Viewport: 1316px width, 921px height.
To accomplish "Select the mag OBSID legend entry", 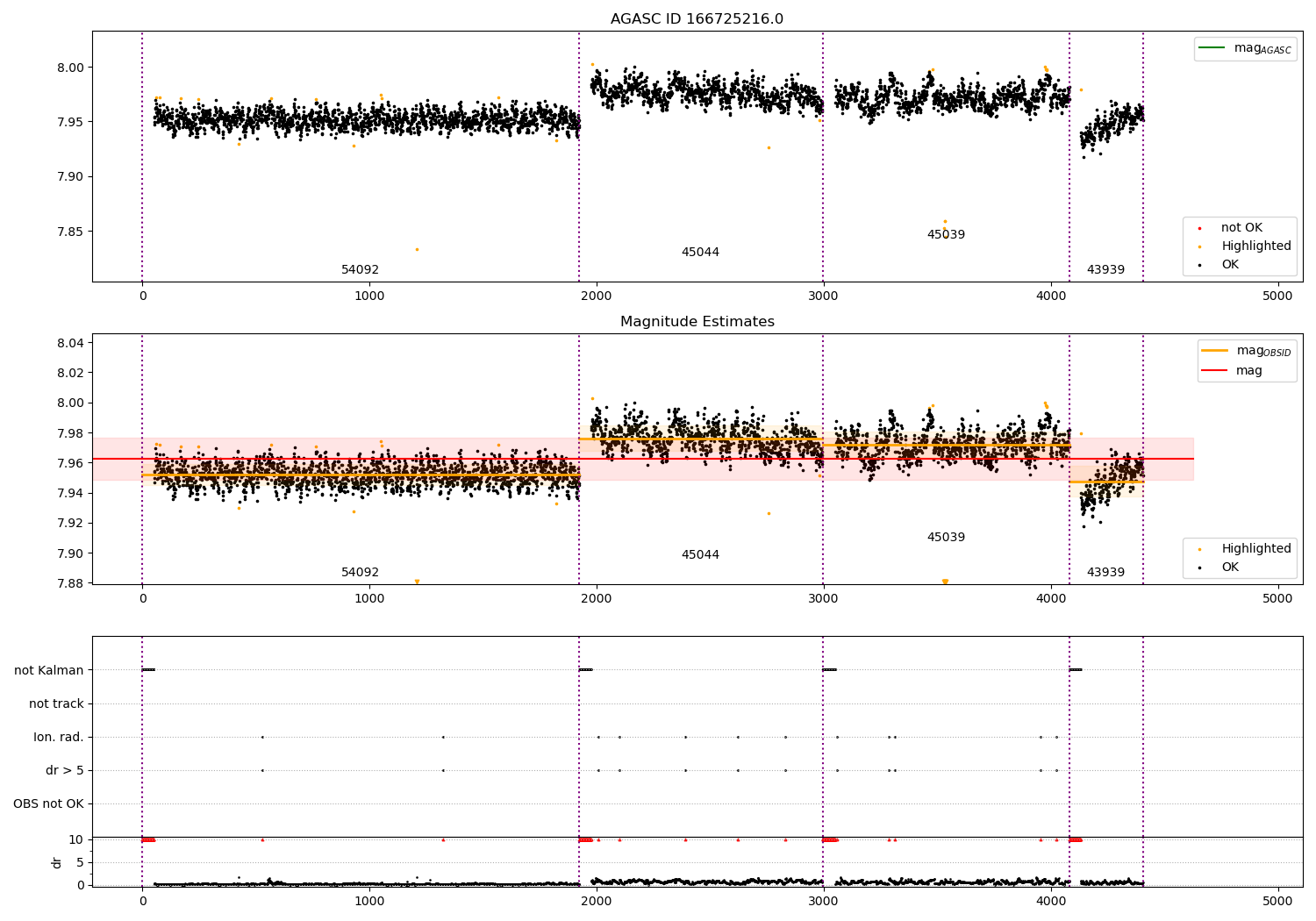I will point(1246,351).
